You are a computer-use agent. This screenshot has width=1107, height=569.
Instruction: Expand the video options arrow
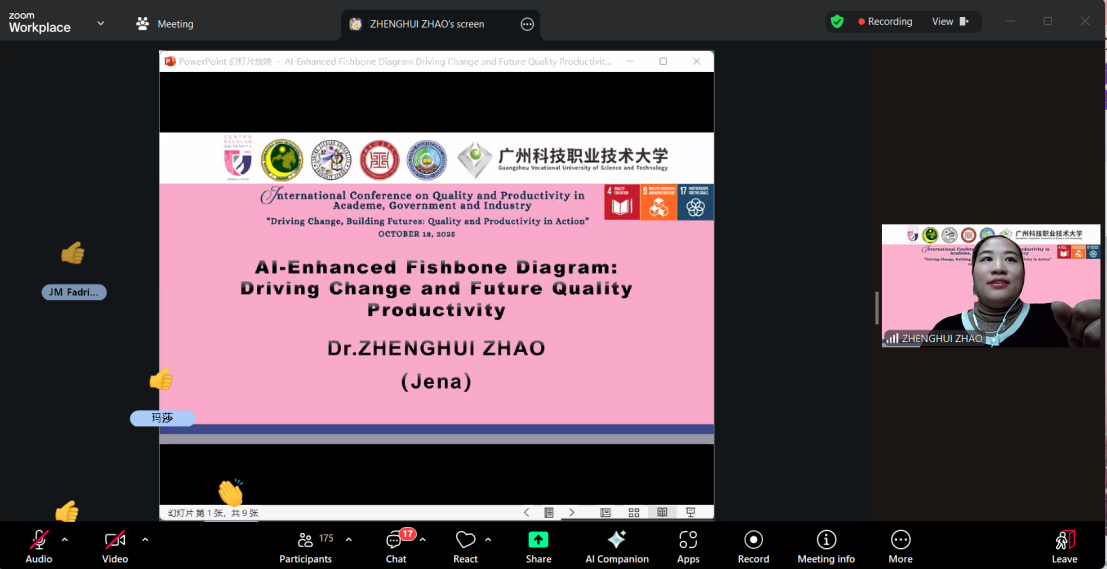coord(145,540)
